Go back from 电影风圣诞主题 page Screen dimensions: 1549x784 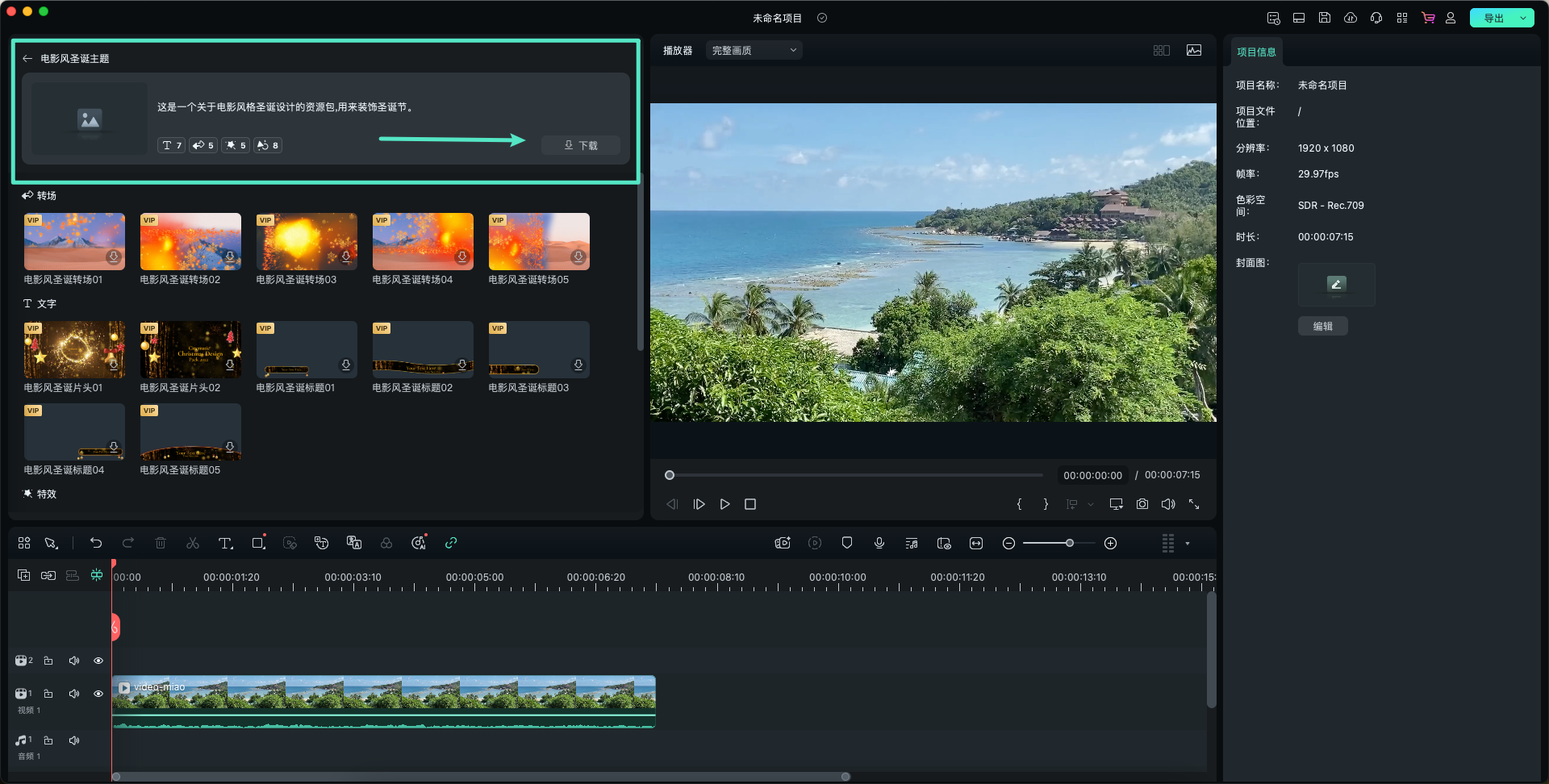27,58
